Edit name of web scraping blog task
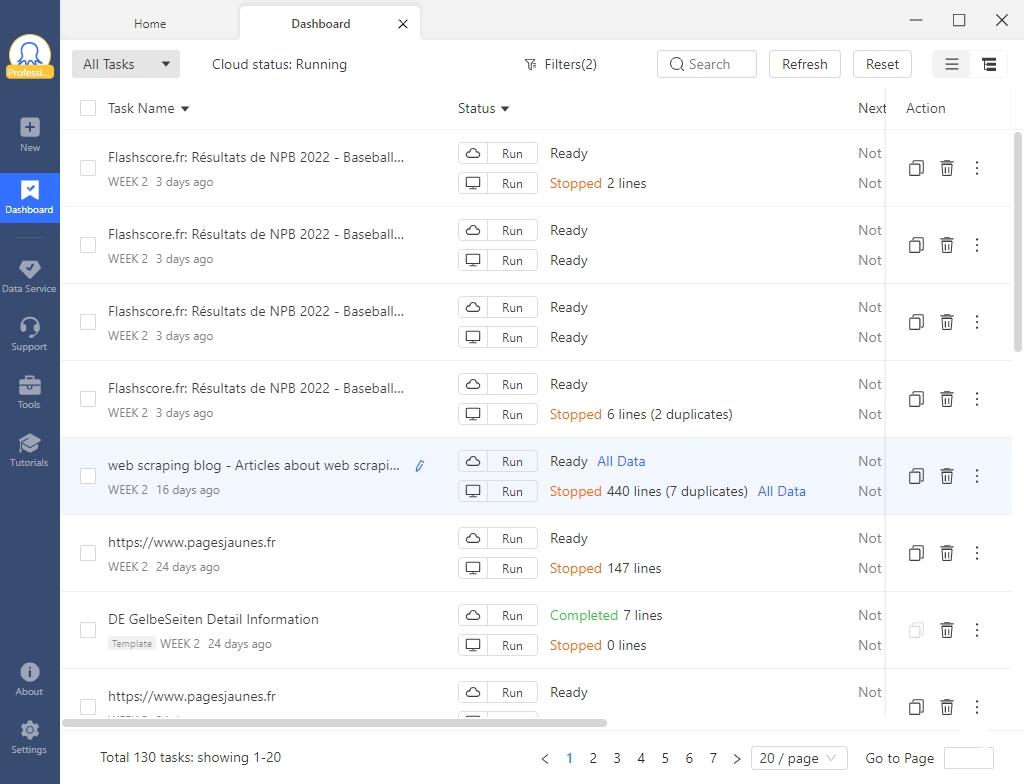 [x=419, y=465]
